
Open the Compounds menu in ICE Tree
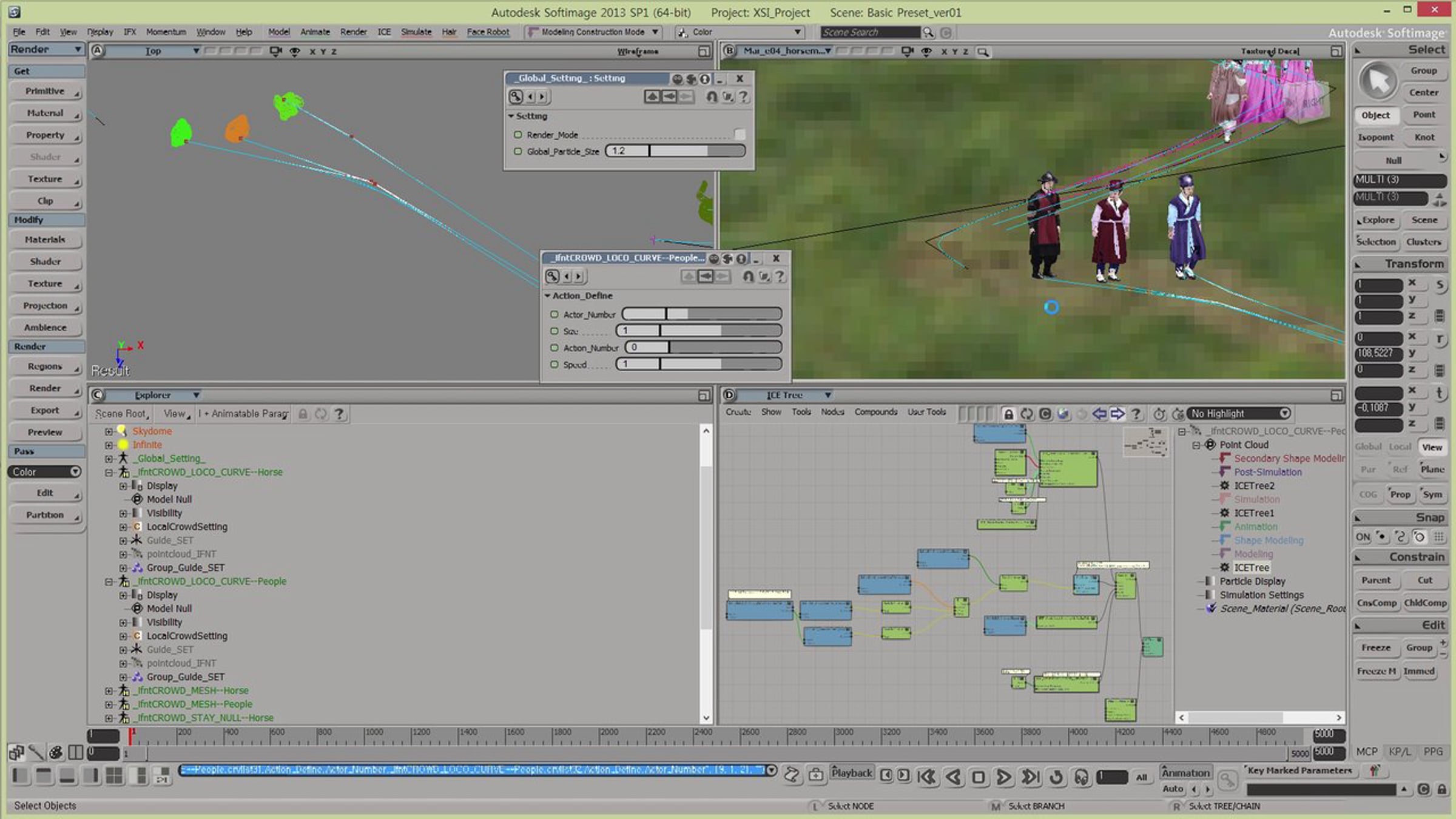875,412
